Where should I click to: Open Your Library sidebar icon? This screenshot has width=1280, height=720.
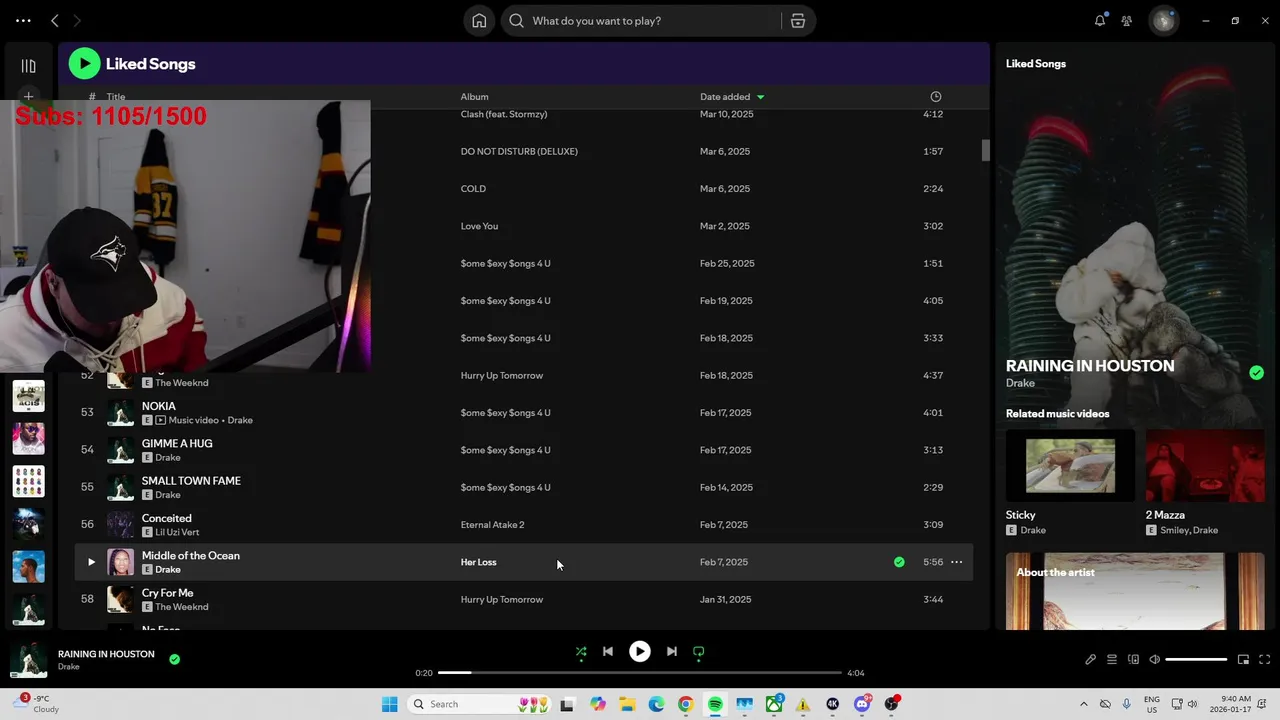tap(28, 66)
